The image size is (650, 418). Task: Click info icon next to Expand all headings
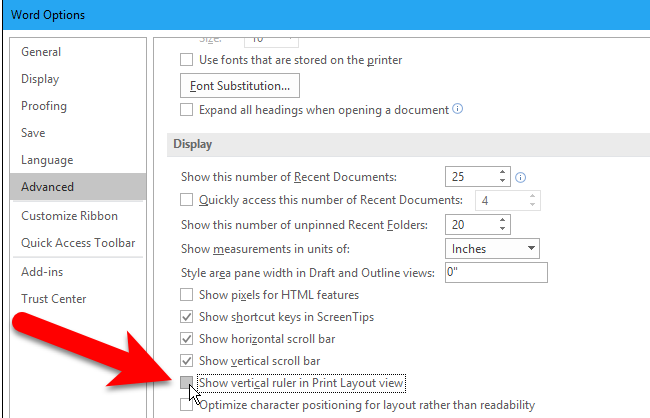tap(458, 109)
